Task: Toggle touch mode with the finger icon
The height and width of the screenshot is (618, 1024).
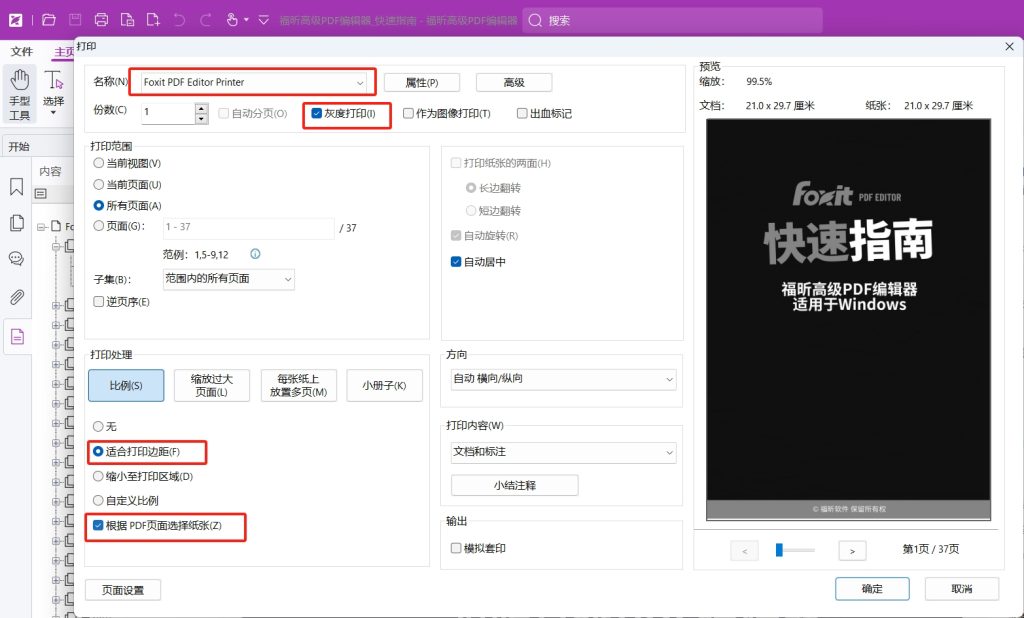Action: click(x=232, y=20)
